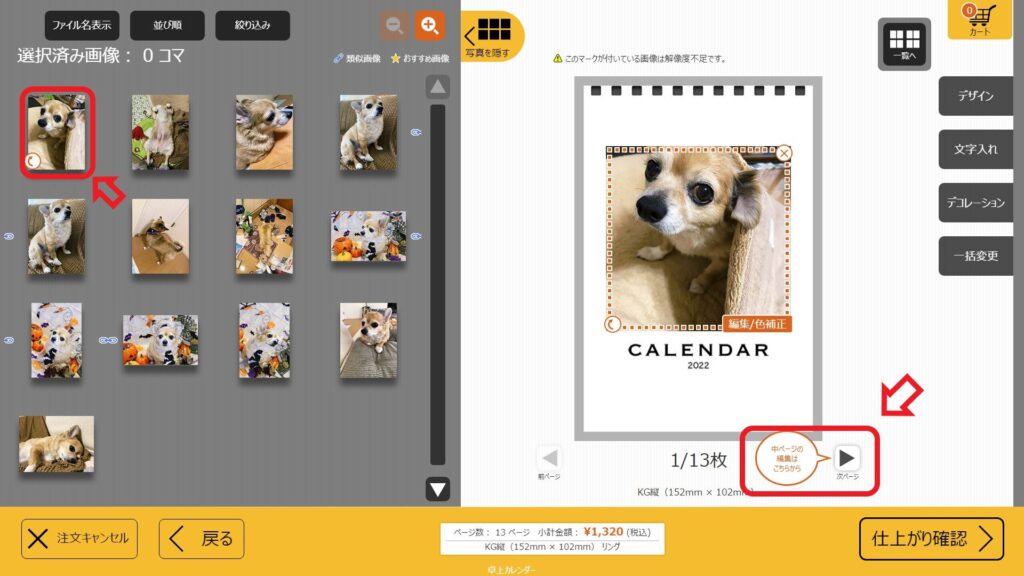
Task: Open the デコレーション decoration tab
Action: point(975,202)
